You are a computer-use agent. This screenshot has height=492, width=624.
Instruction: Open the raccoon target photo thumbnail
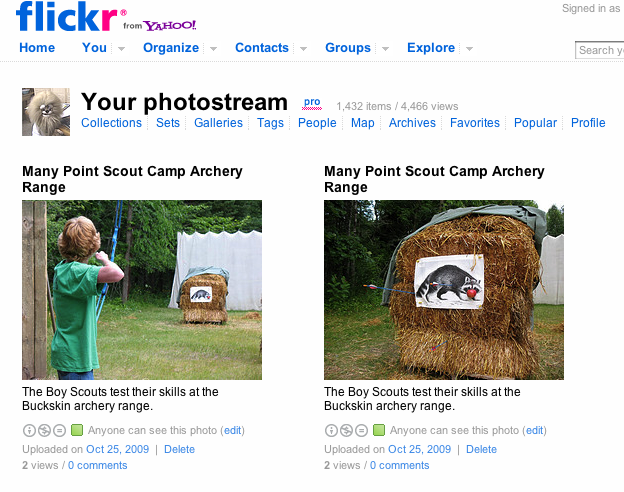click(x=444, y=290)
